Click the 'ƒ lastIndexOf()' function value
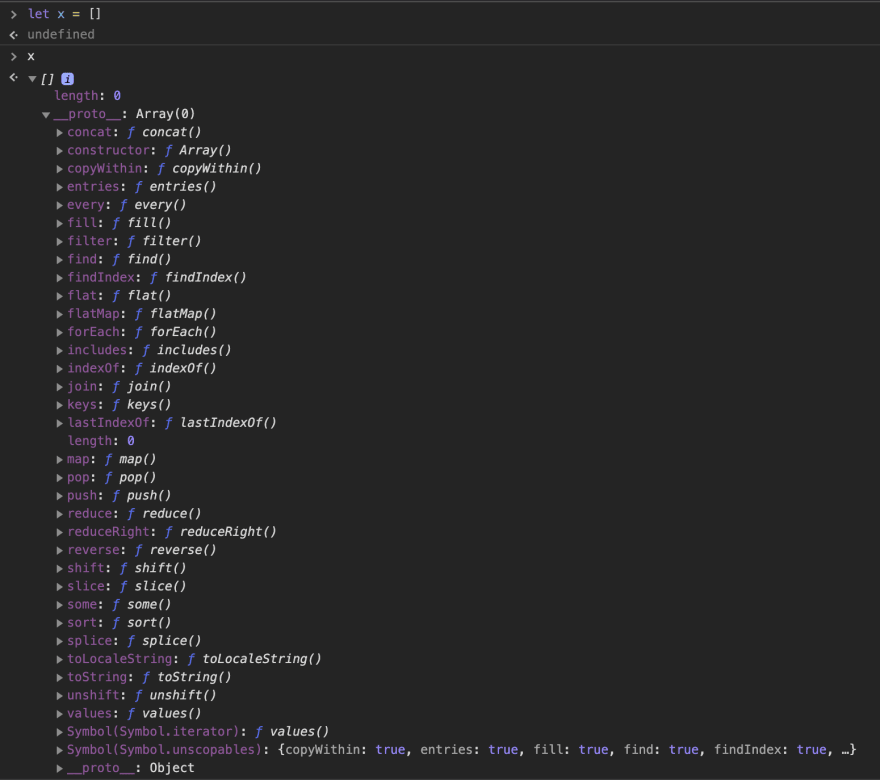The width and height of the screenshot is (880, 780). (220, 423)
